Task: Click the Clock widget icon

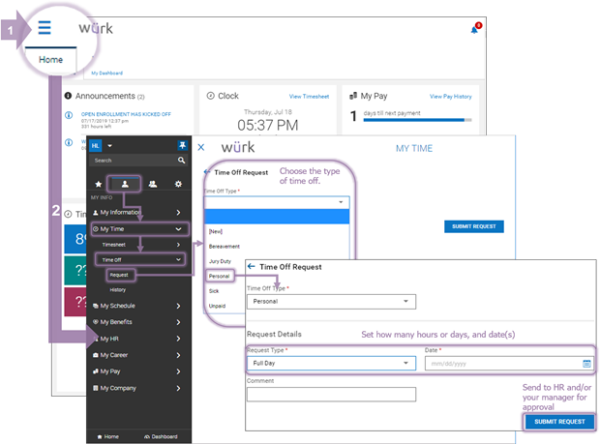Action: [210, 96]
